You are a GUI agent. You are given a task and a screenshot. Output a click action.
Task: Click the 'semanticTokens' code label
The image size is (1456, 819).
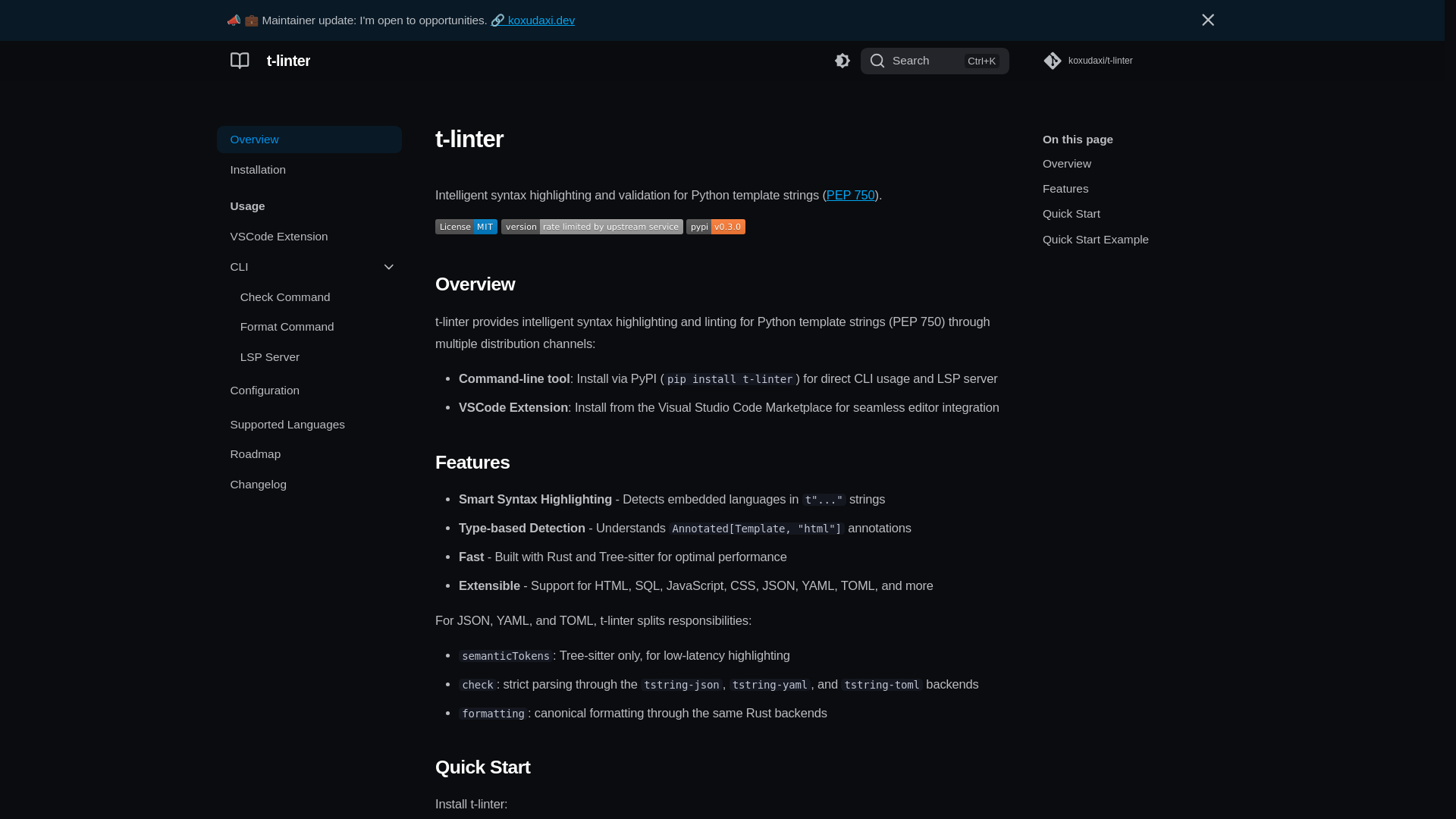point(506,656)
